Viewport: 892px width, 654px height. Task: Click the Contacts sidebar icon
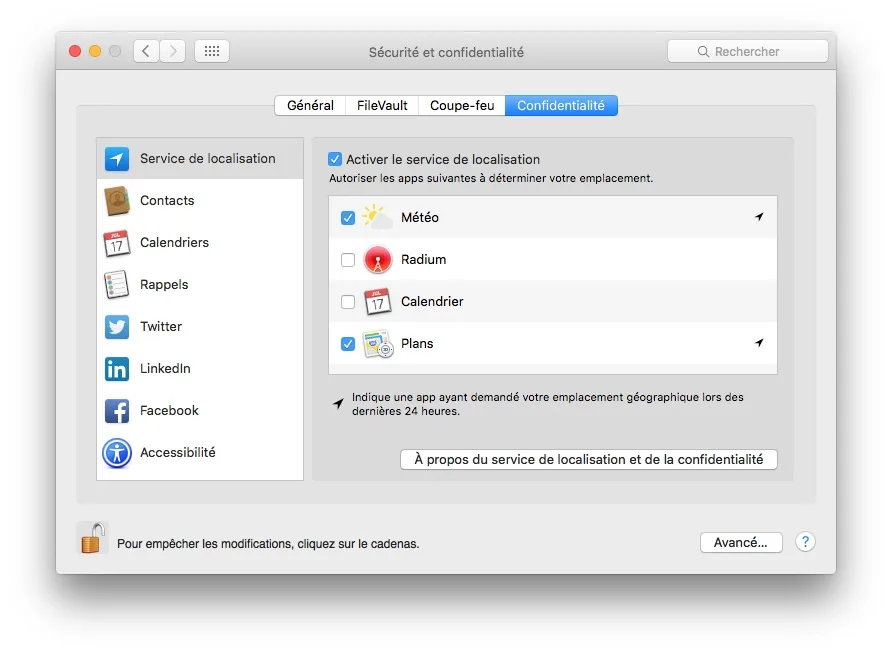117,200
